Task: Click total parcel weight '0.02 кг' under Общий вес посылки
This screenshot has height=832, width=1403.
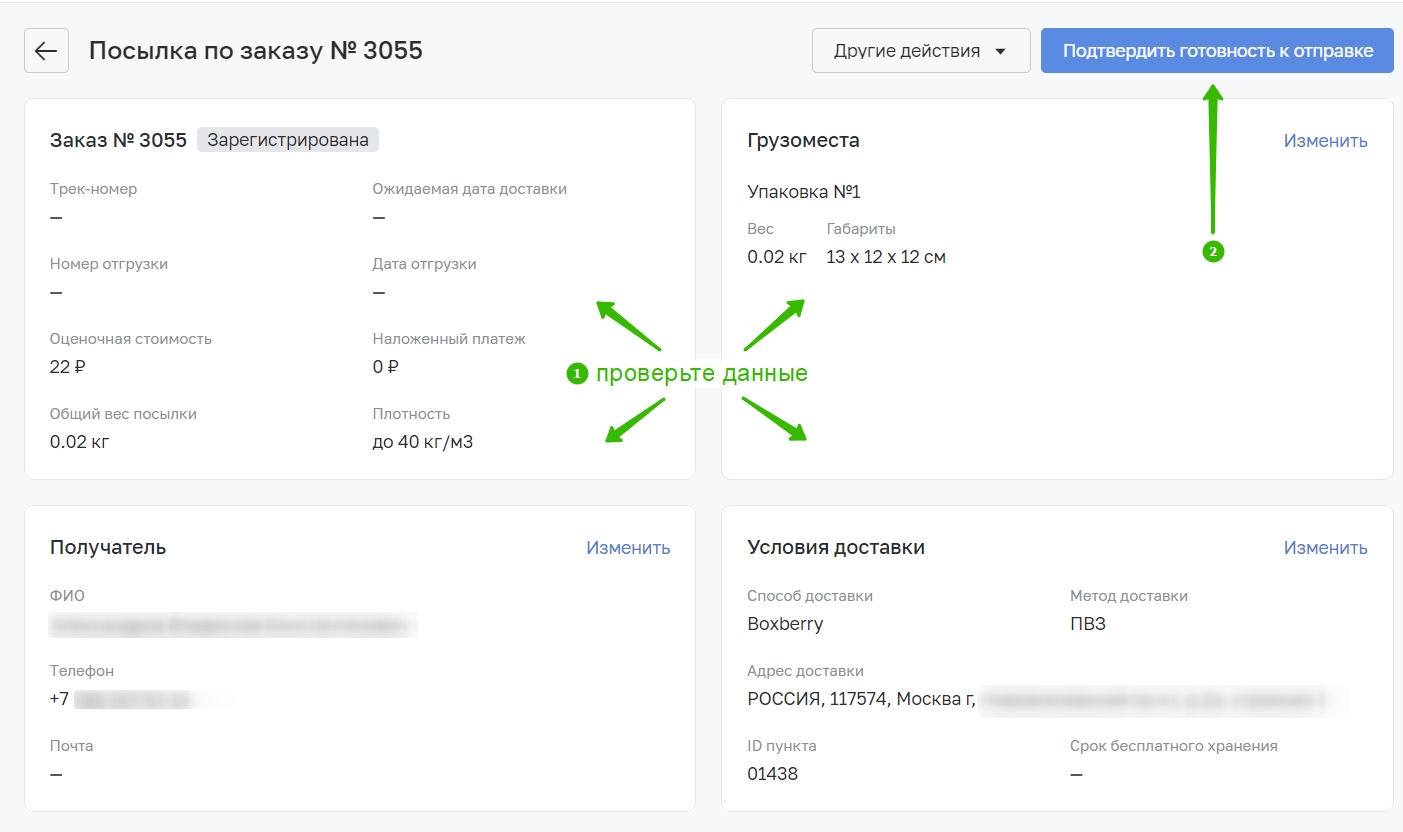Action: click(x=80, y=442)
